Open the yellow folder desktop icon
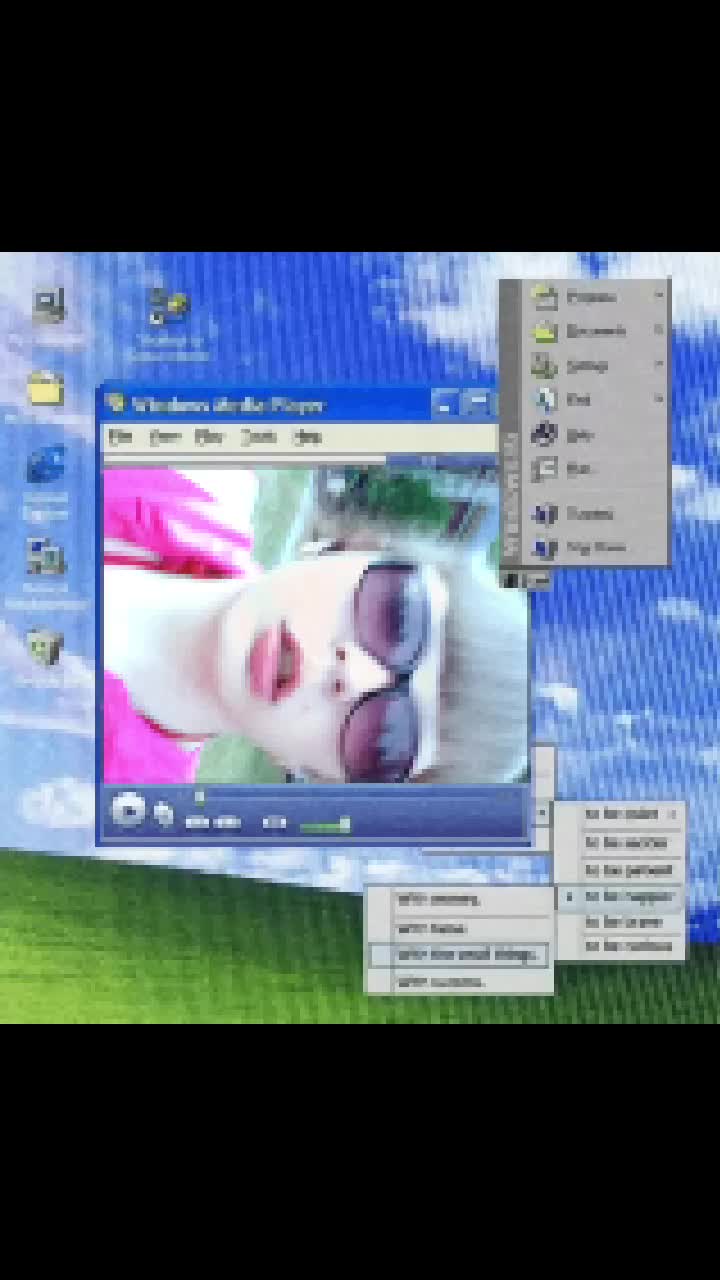 click(46, 388)
